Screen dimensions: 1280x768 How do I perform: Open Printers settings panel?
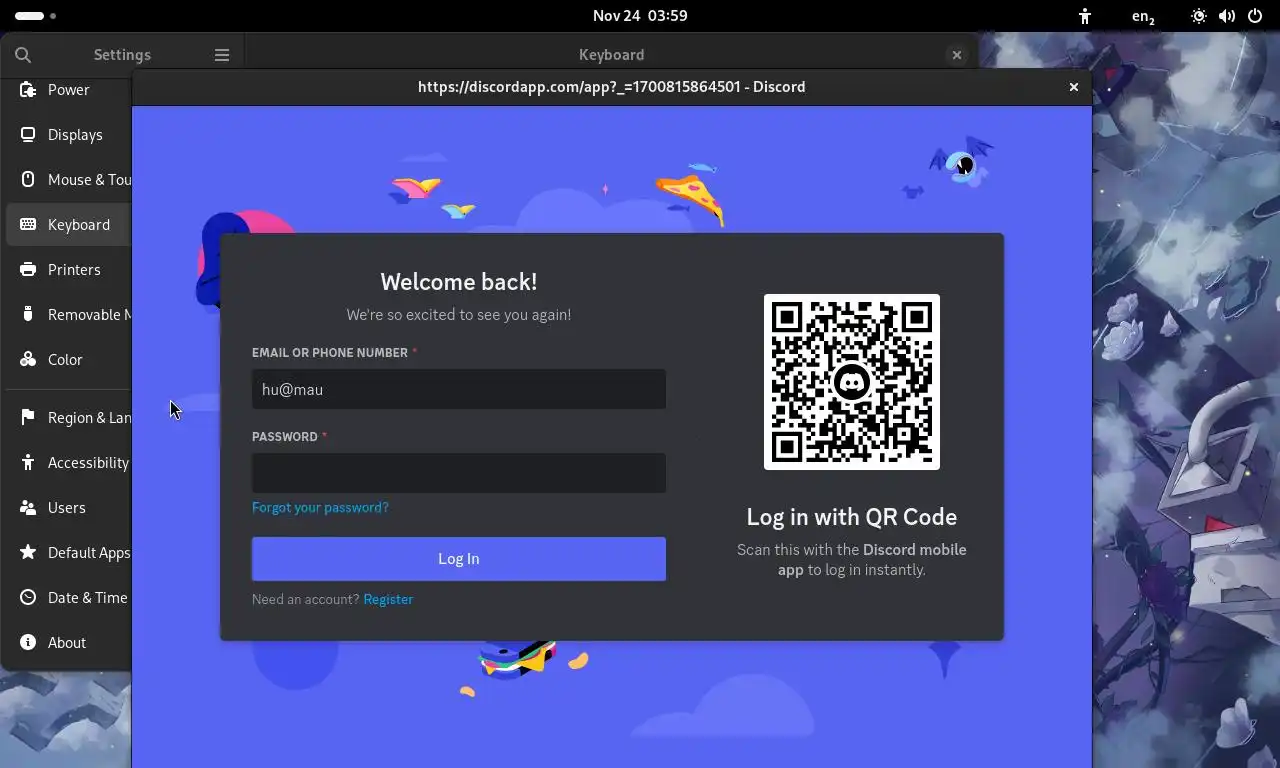(69, 270)
